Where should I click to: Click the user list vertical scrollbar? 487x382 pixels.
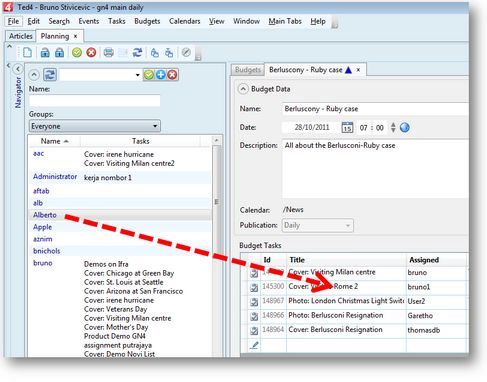pos(216,247)
